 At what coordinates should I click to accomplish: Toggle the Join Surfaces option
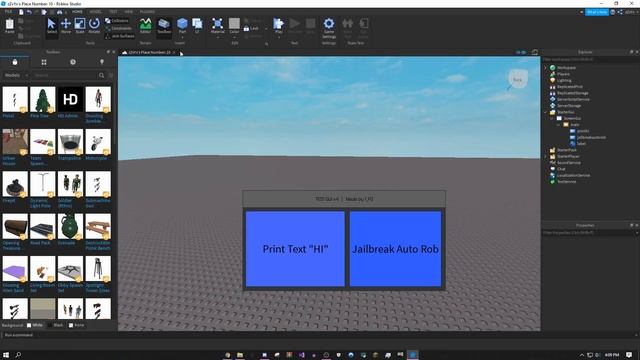coord(120,36)
